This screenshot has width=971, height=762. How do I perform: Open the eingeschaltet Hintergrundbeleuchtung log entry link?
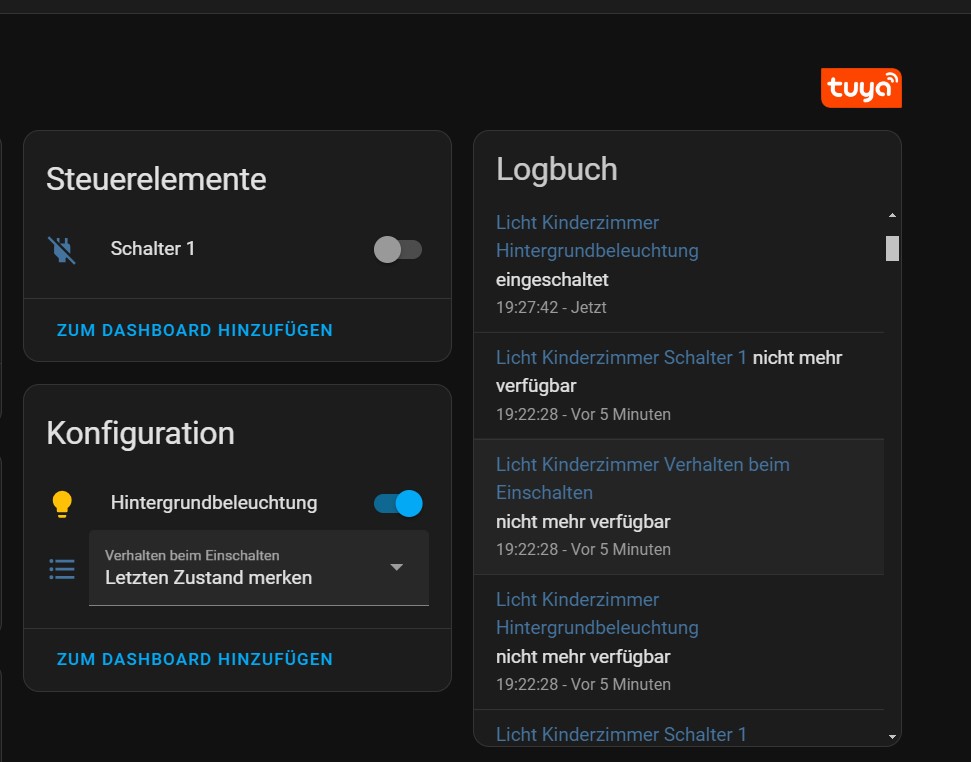point(597,236)
